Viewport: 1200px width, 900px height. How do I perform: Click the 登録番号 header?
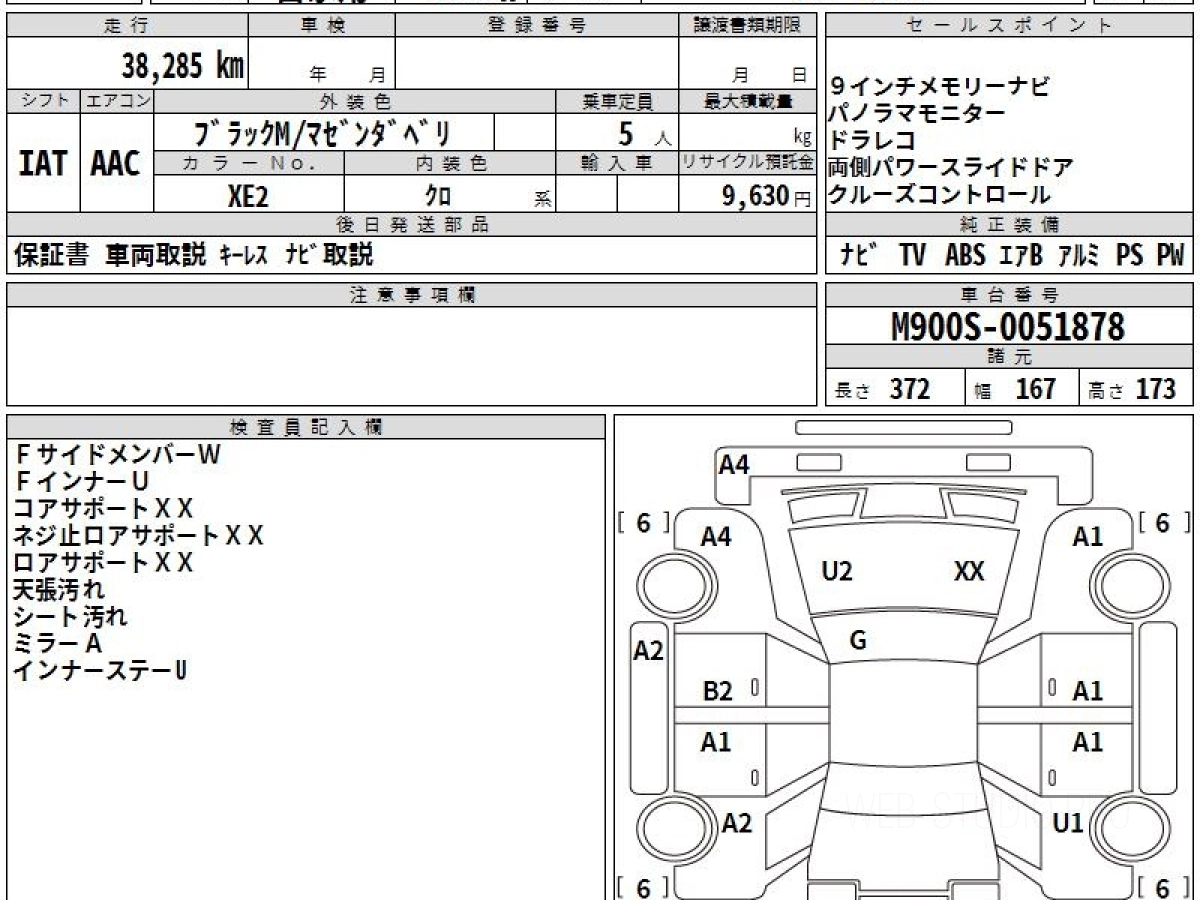click(537, 27)
